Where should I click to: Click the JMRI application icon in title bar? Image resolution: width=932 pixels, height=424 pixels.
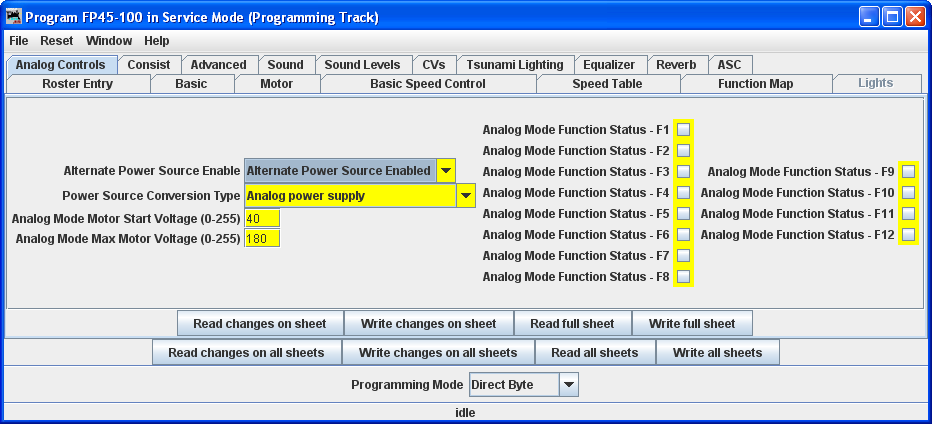(14, 17)
